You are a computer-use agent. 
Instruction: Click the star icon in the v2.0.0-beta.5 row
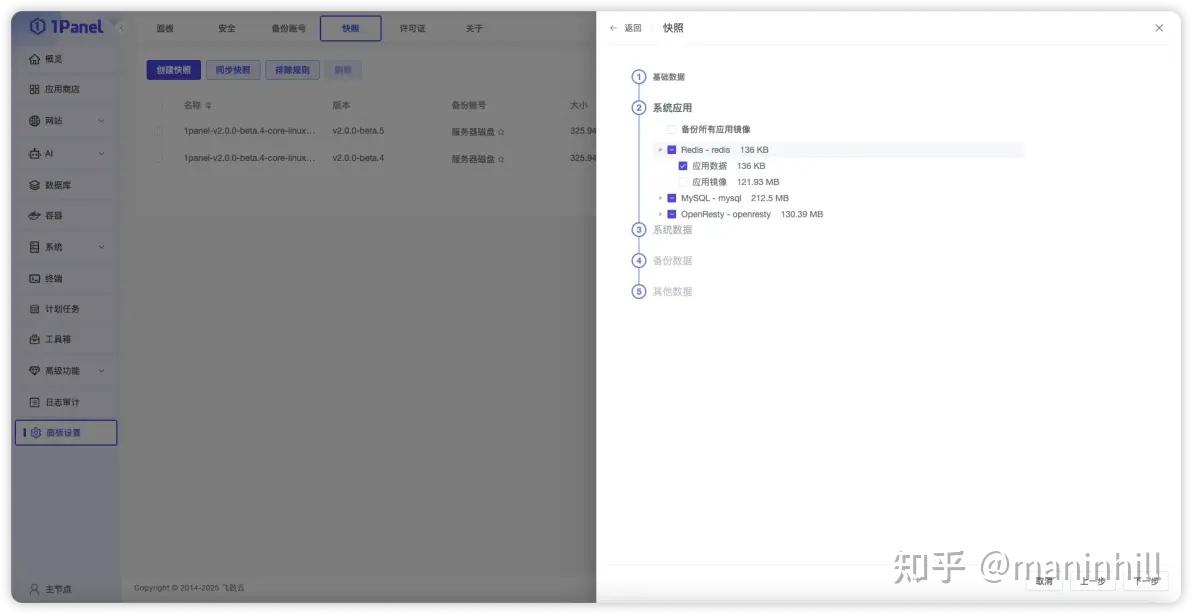click(501, 131)
